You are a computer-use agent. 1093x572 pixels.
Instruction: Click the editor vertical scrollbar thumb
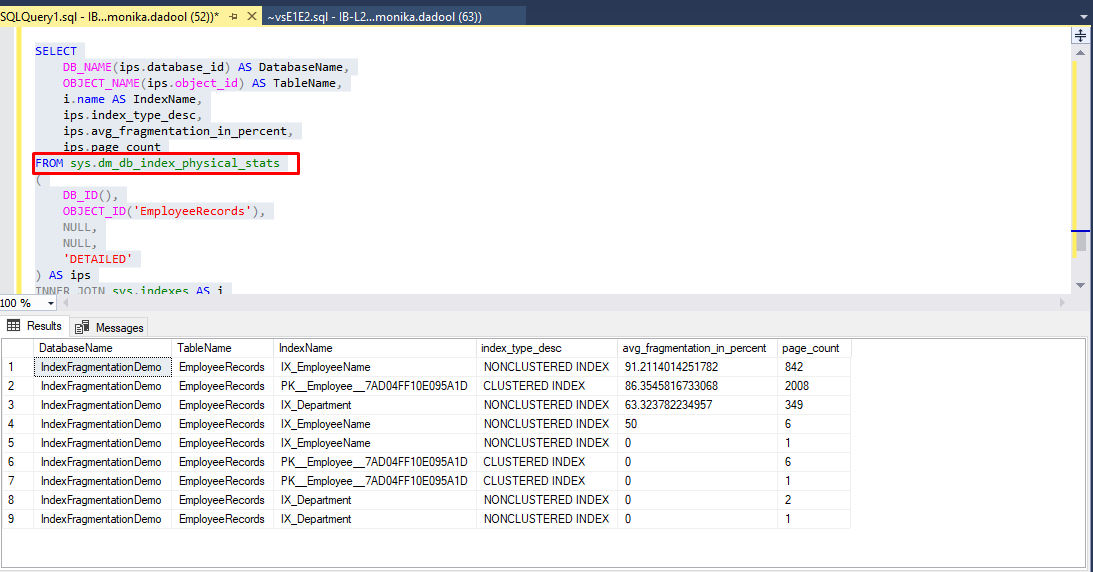tap(1081, 241)
